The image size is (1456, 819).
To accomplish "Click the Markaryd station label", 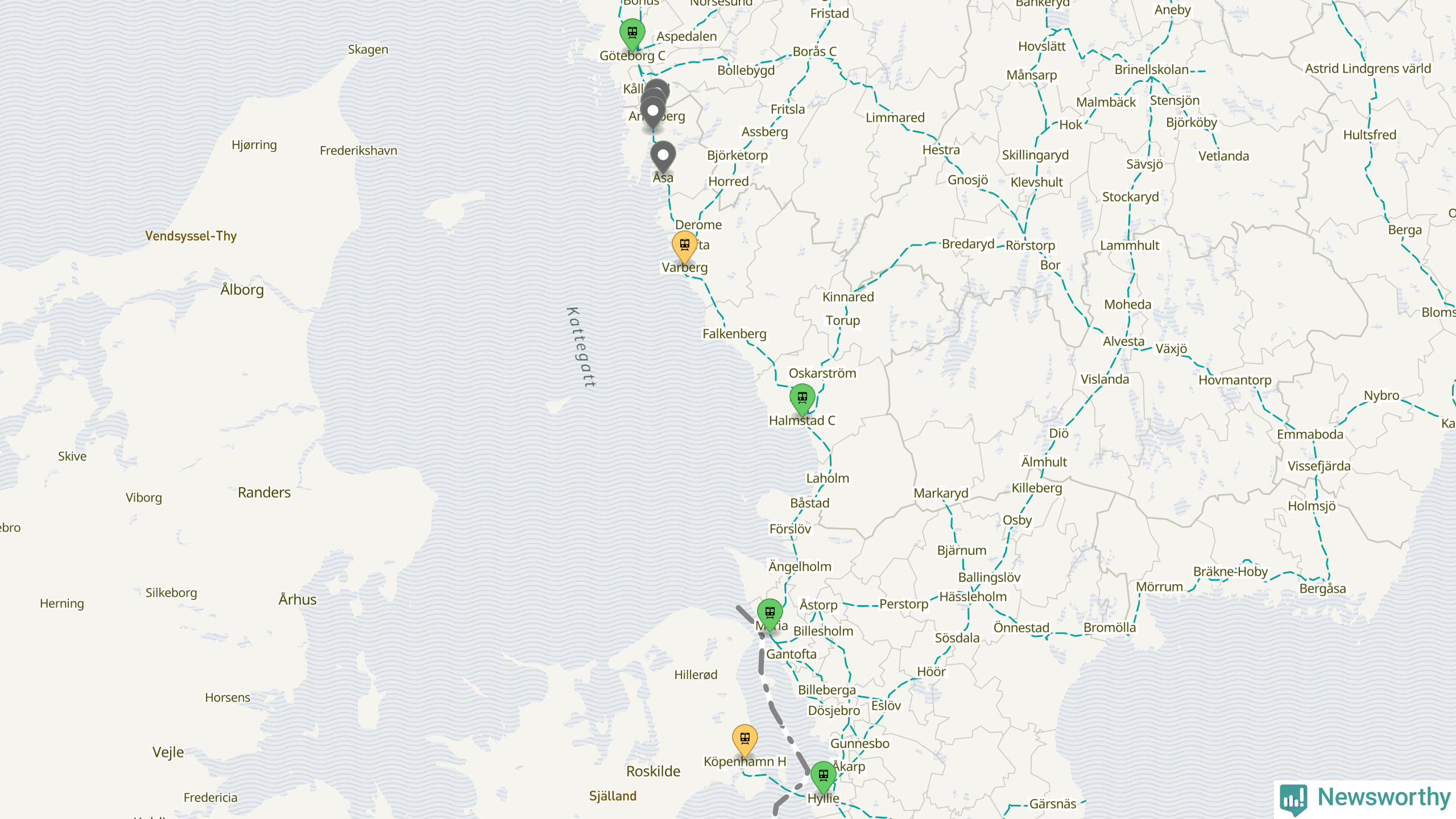I will [x=941, y=493].
